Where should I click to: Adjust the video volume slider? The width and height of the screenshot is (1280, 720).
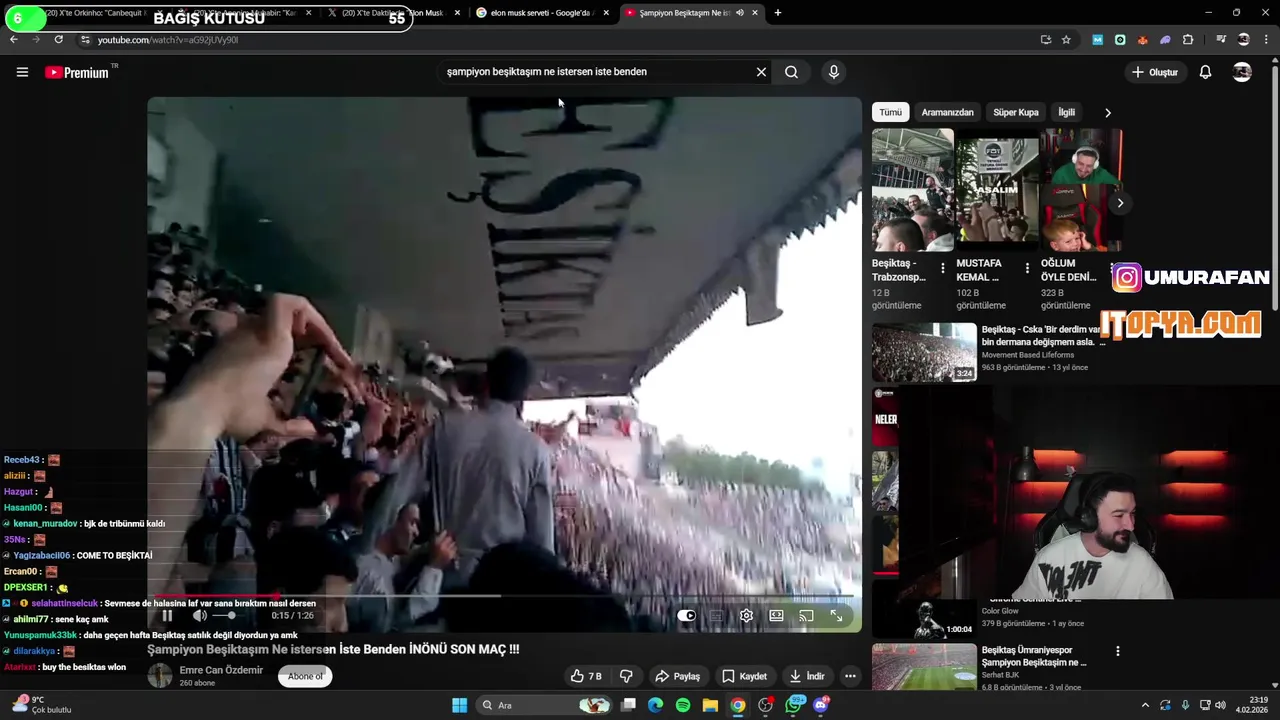[x=227, y=616]
